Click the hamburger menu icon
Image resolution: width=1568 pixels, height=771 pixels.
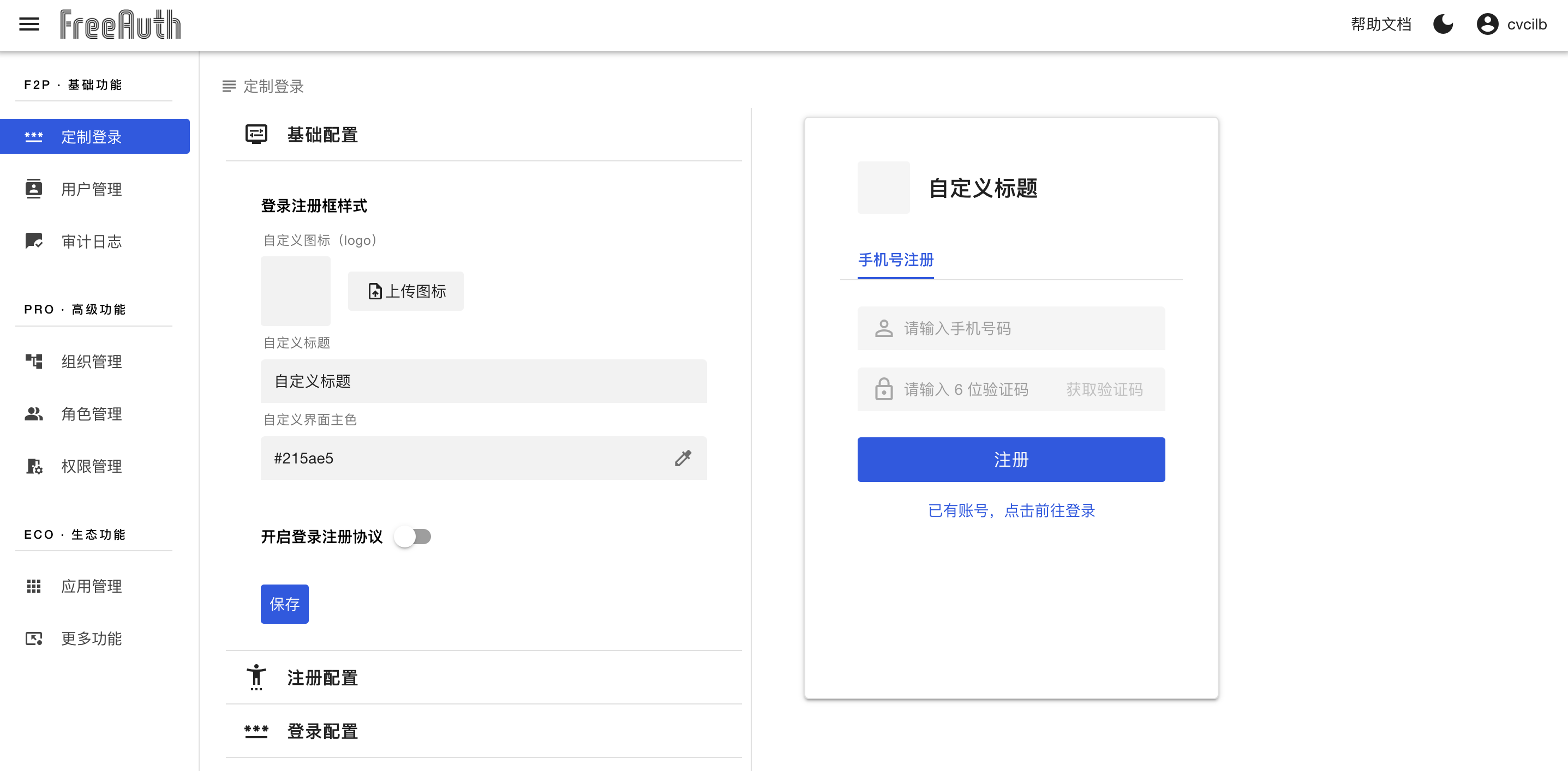coord(28,25)
